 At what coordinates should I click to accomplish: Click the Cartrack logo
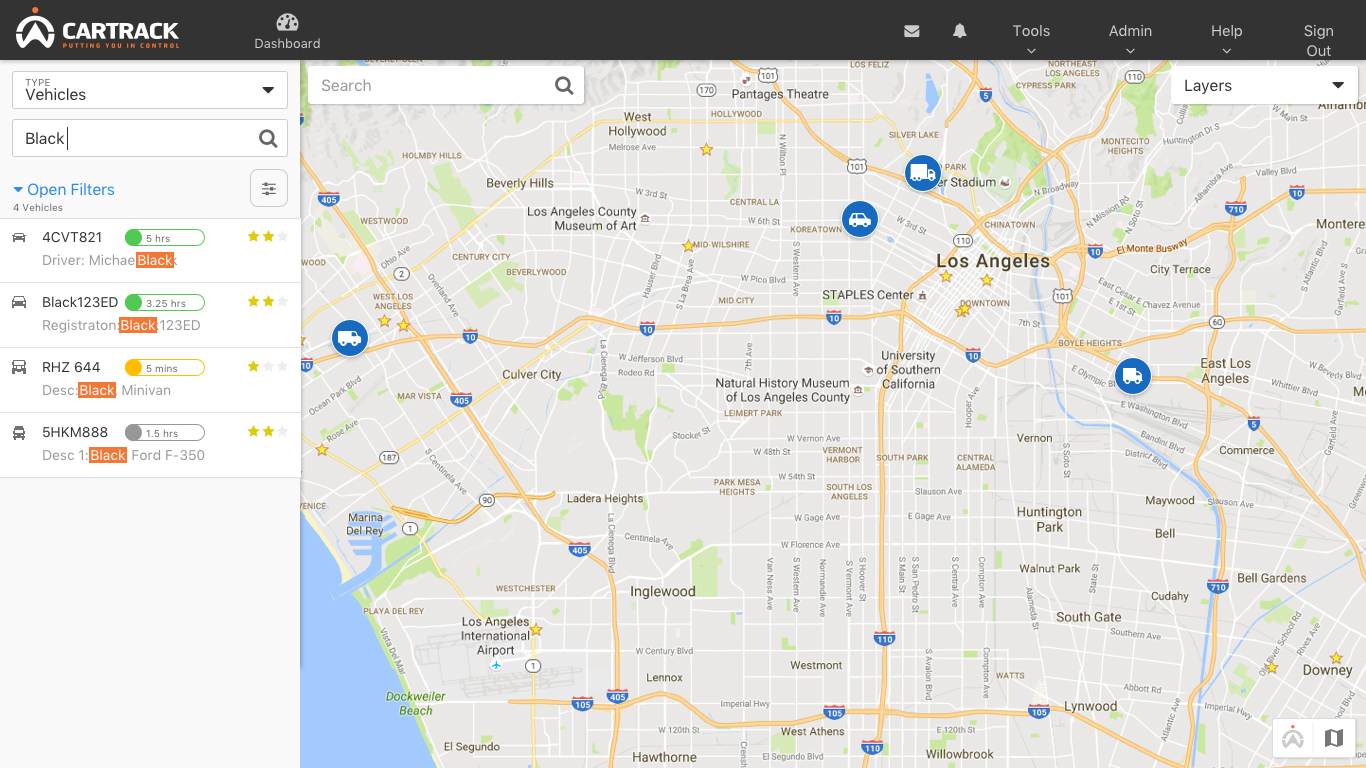pos(98,29)
